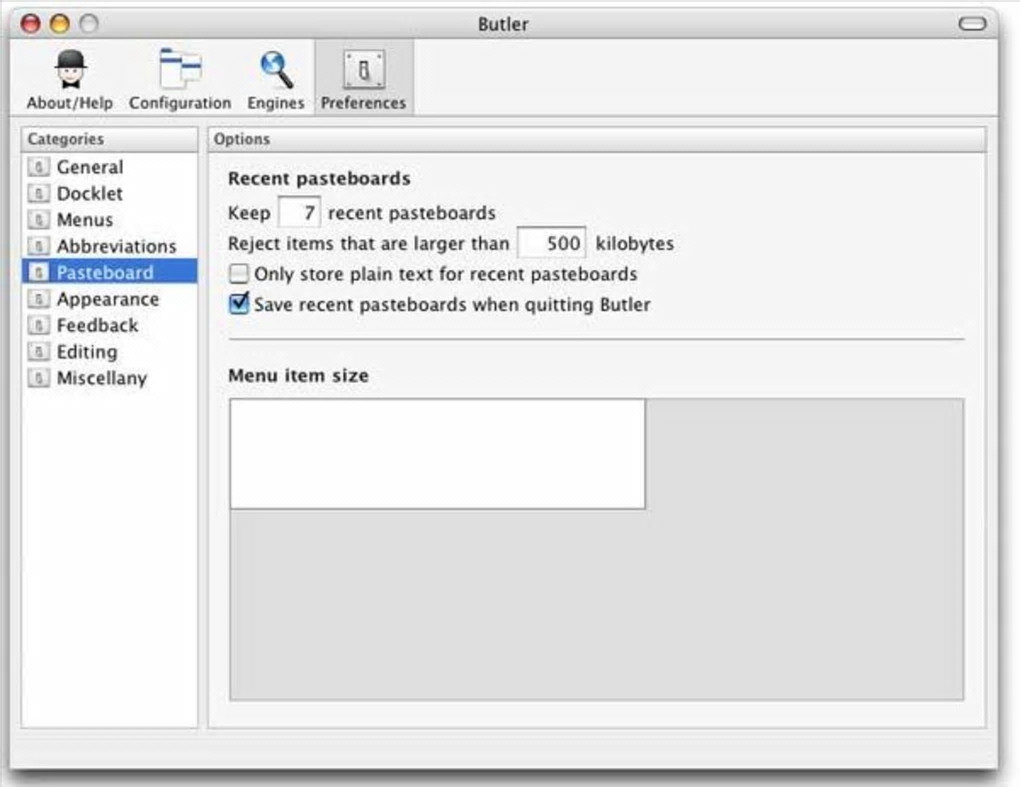
Task: Select the Preferences switch icon
Action: point(364,69)
